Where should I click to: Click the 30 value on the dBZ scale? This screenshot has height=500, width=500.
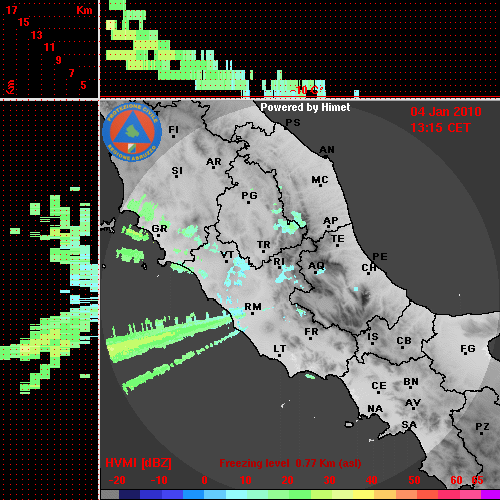click(x=329, y=480)
